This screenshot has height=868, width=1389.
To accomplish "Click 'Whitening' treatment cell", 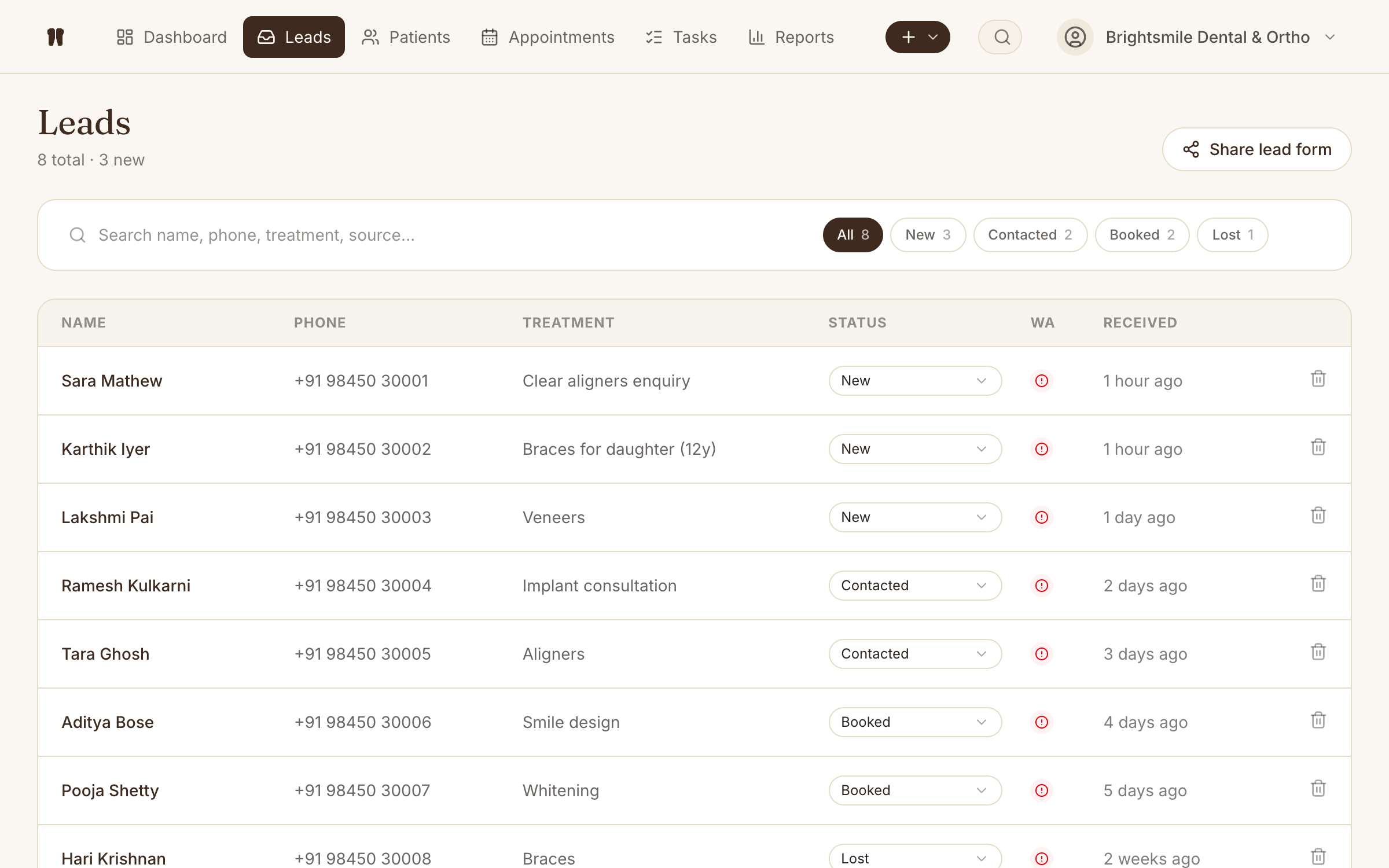I will 561,790.
